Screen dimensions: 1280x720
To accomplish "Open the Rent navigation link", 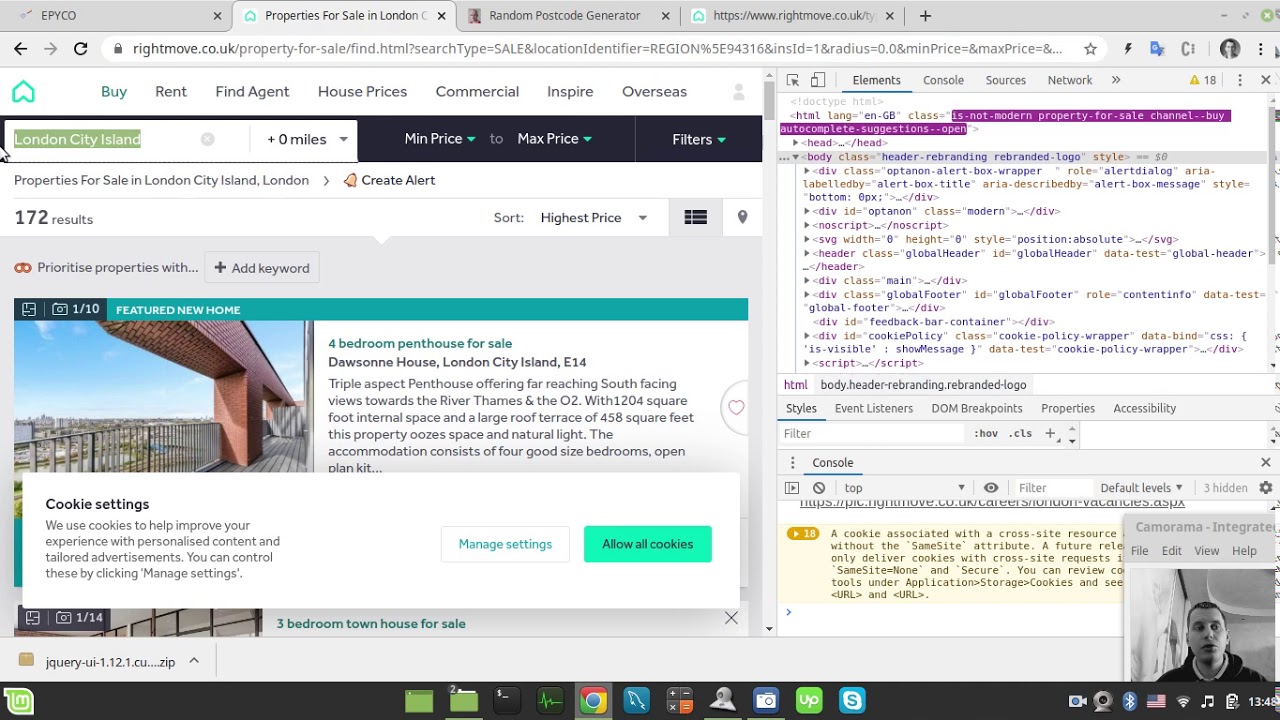I will pos(171,92).
